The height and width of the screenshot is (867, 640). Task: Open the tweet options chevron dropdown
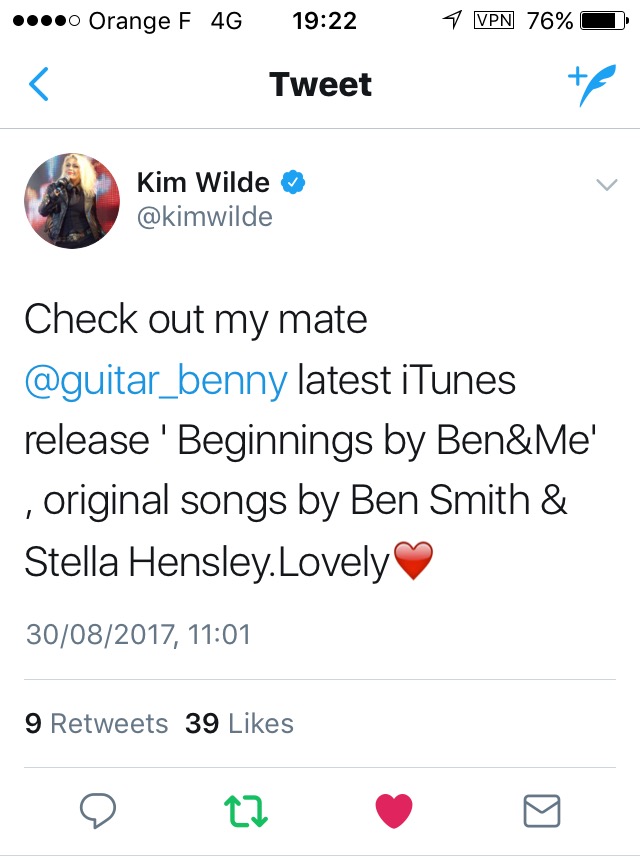coord(606,184)
